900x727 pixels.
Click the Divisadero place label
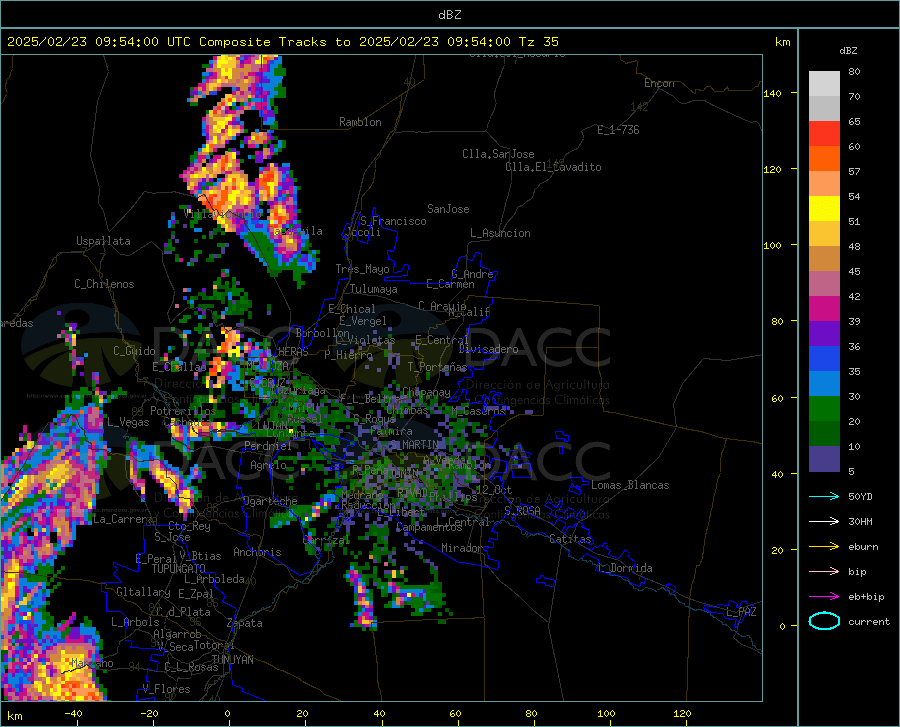pos(488,349)
